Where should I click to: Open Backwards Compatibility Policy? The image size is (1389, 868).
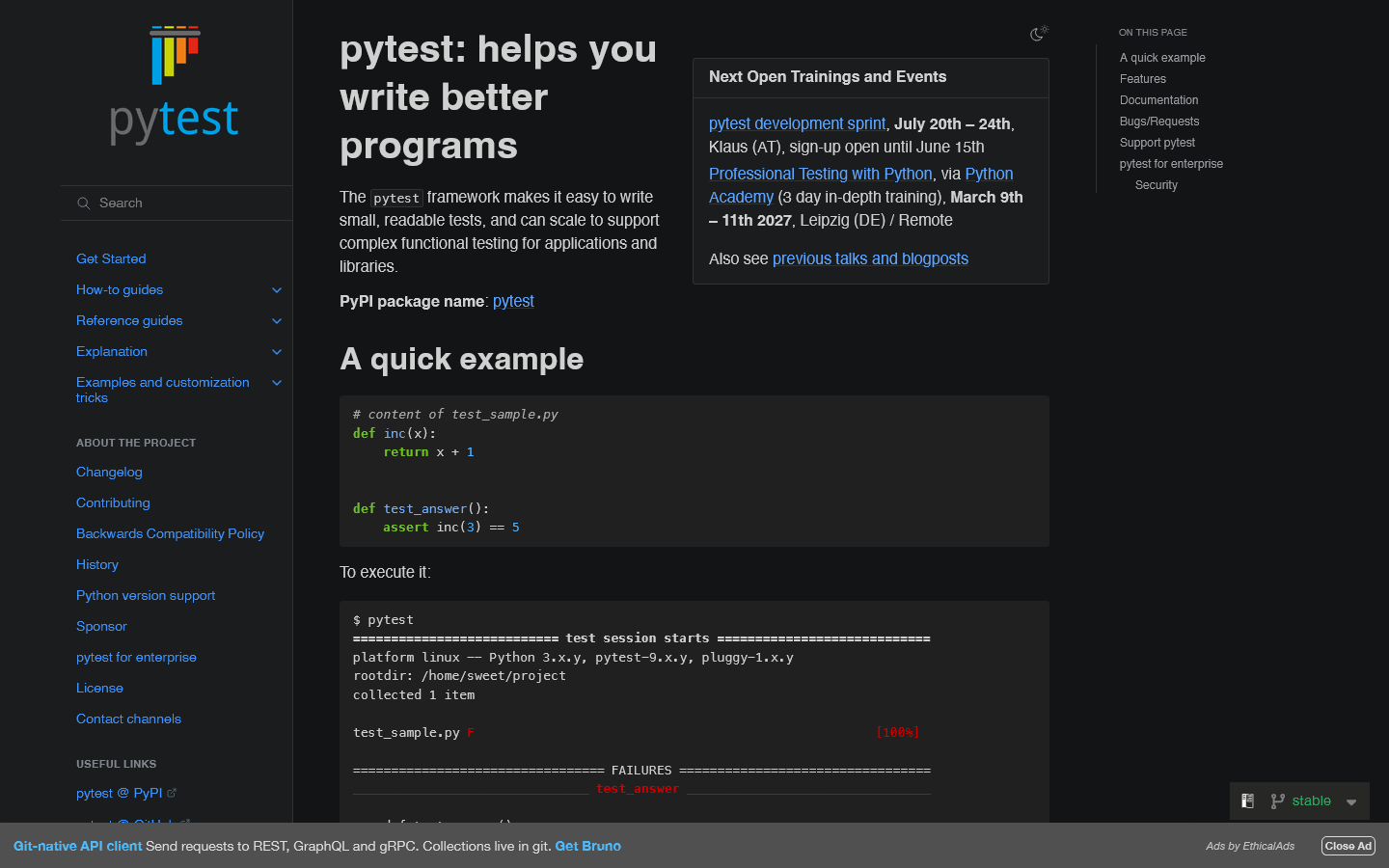pyautogui.click(x=170, y=533)
